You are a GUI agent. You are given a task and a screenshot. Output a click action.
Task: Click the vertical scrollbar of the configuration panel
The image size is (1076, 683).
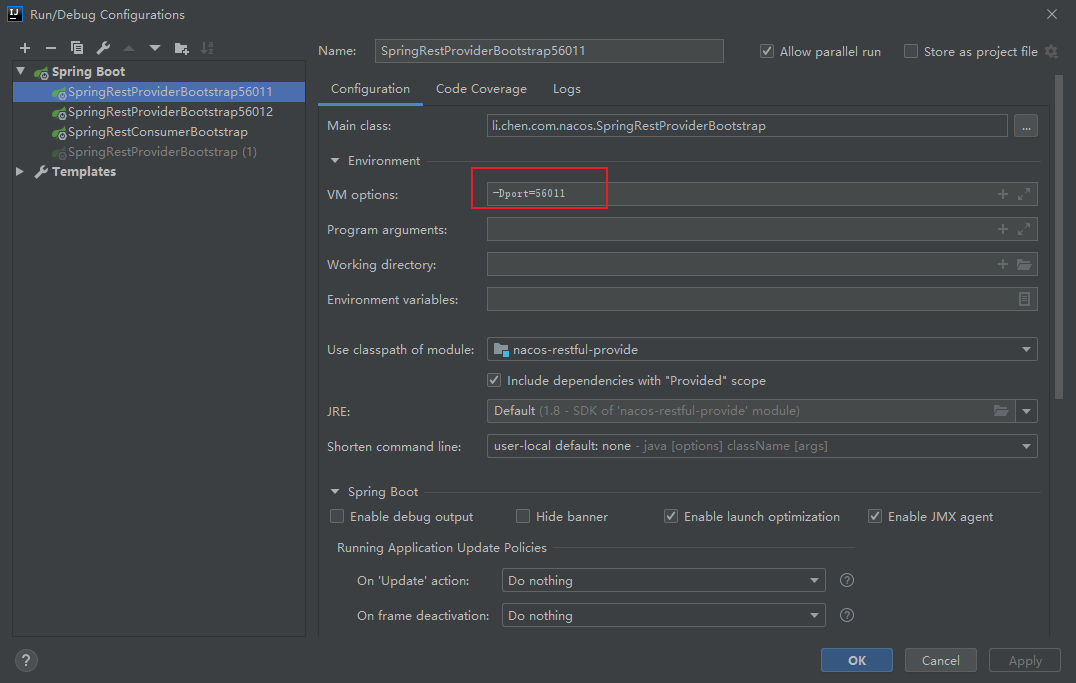pos(1058,237)
